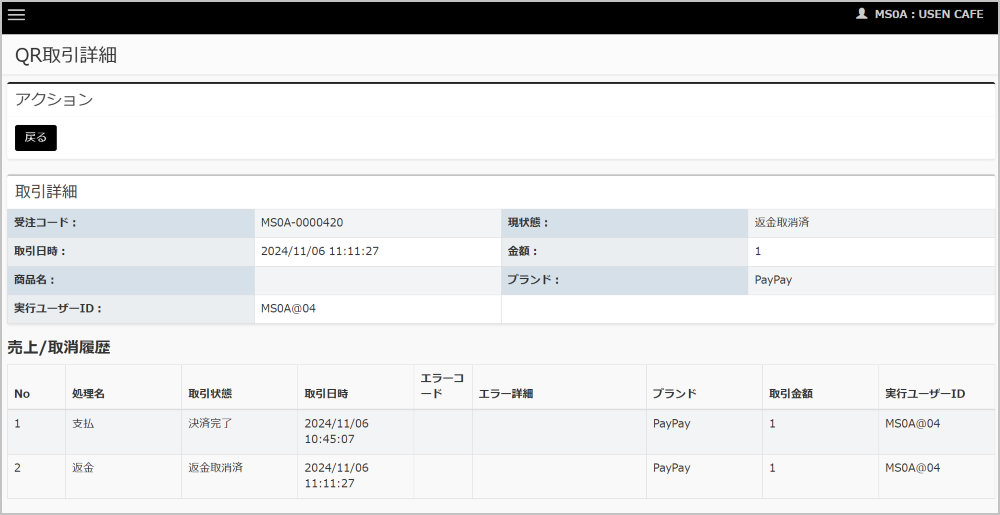Select order code value MS0A-0000420

(x=302, y=222)
